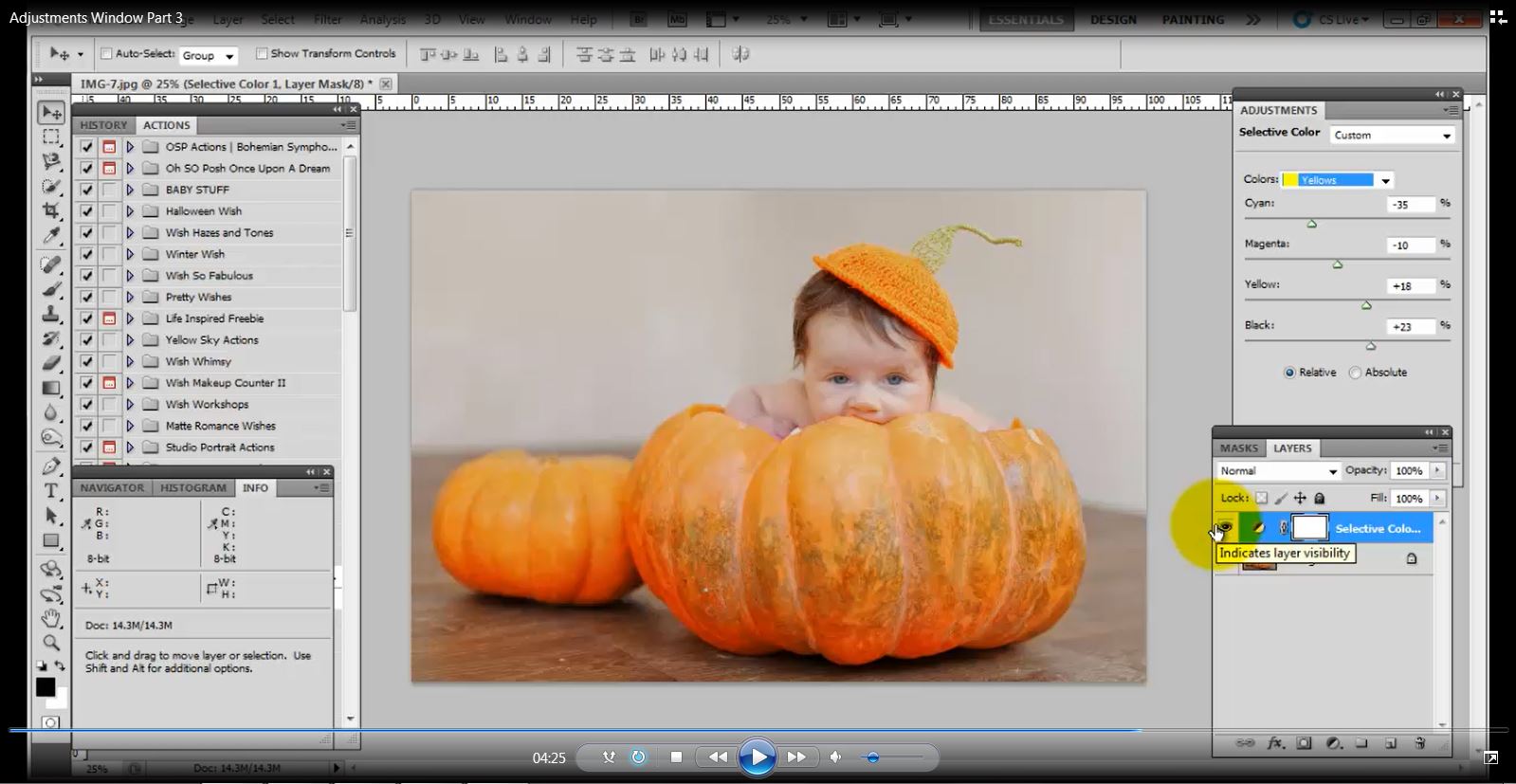
Task: Switch to the Painting workspace
Action: click(x=1193, y=20)
